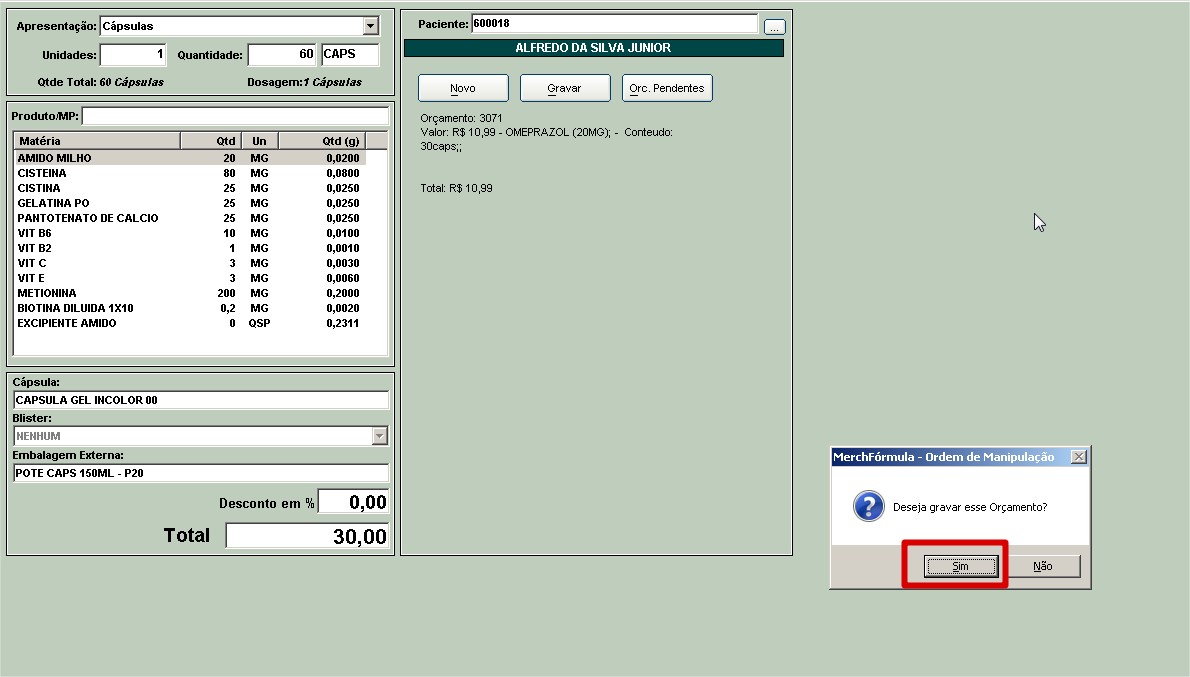
Task: Click the Quantidade input field
Action: 282,54
